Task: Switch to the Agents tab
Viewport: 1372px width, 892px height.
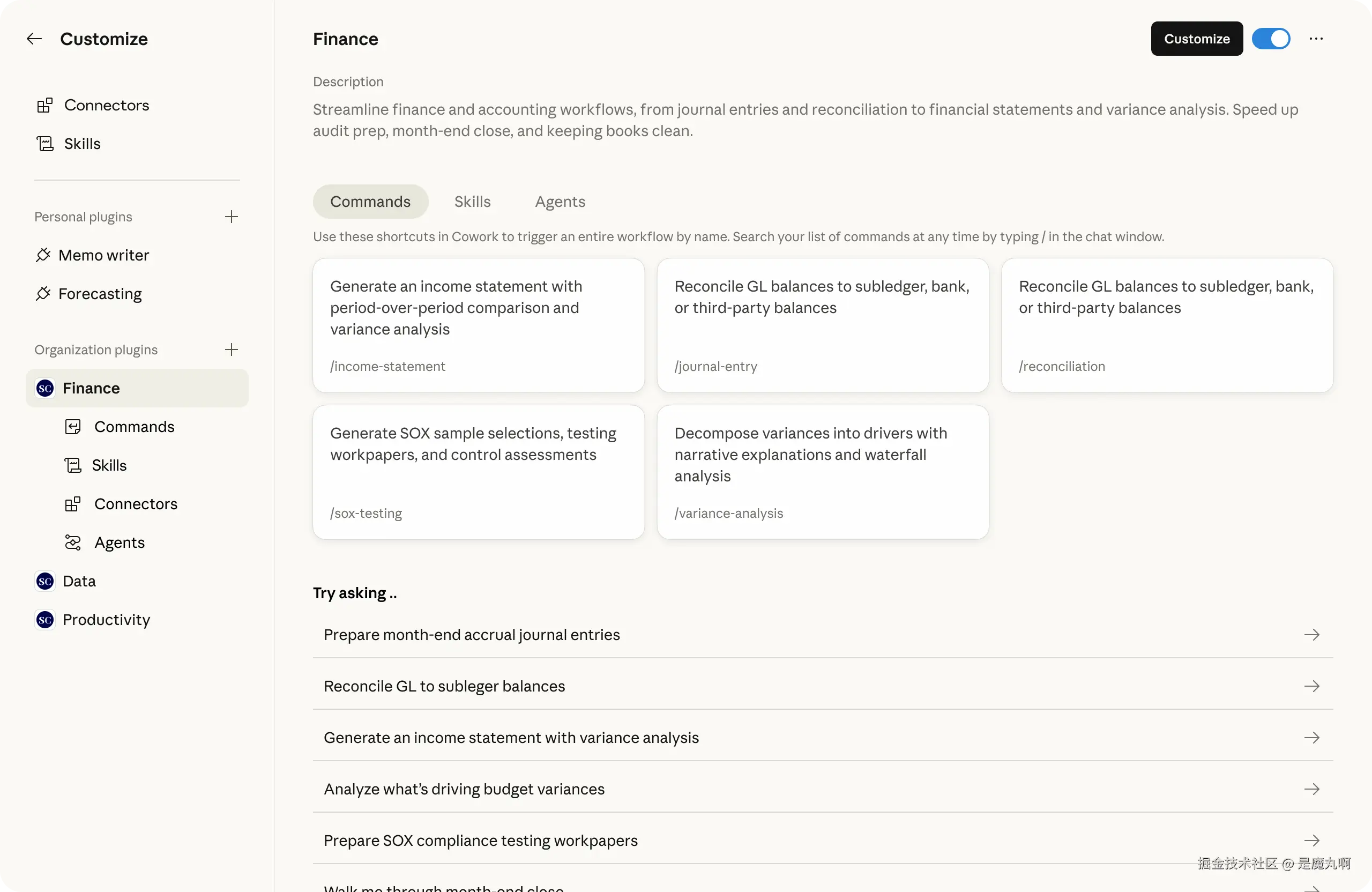Action: tap(560, 202)
